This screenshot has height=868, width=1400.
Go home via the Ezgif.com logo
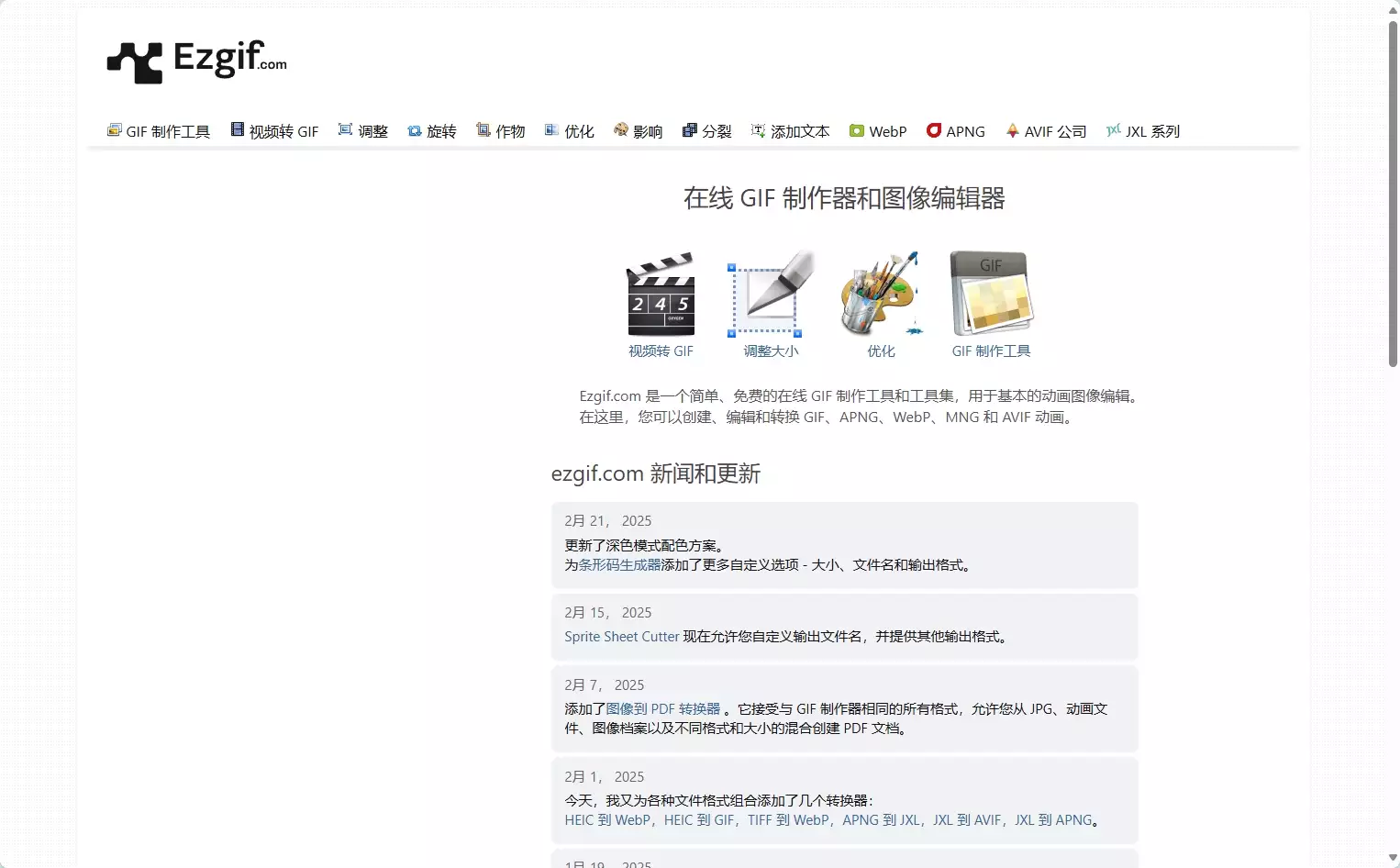click(196, 61)
